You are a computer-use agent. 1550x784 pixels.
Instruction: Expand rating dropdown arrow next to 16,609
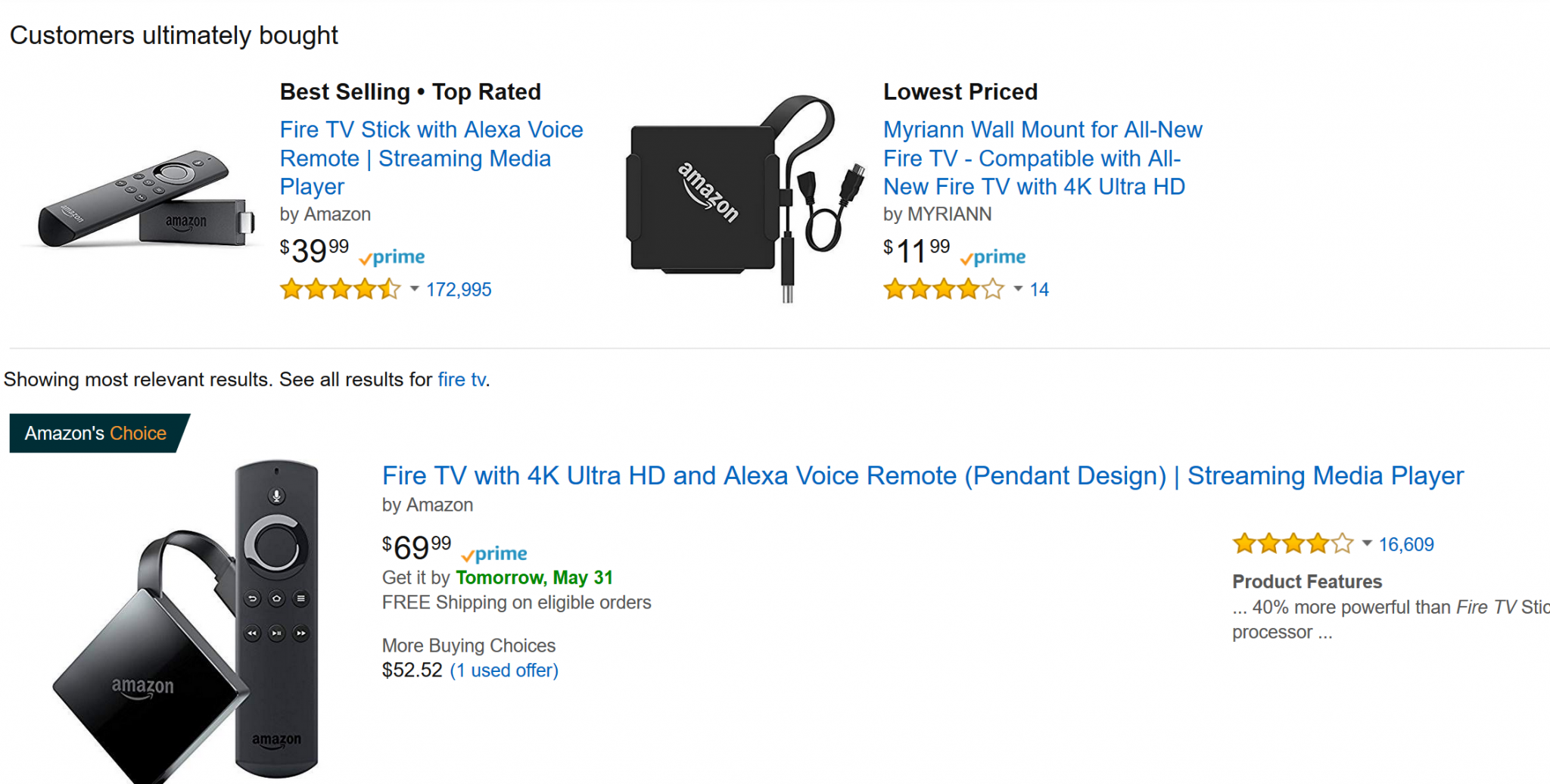point(1367,543)
